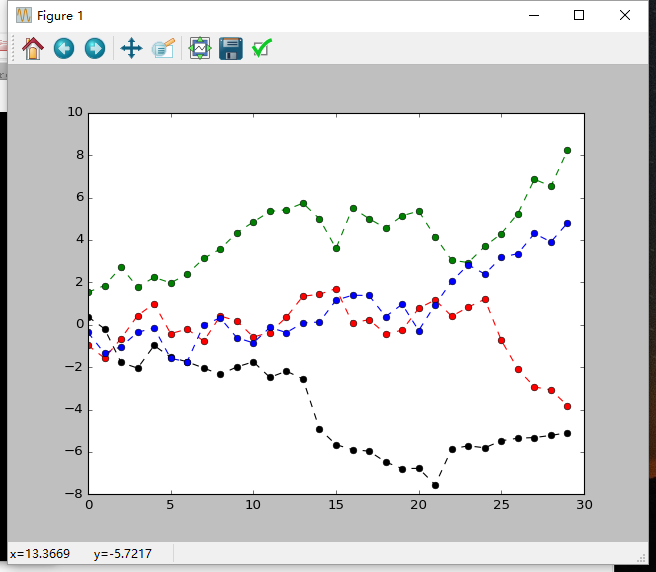656x572 pixels.
Task: Click the last red data point
Action: (567, 407)
